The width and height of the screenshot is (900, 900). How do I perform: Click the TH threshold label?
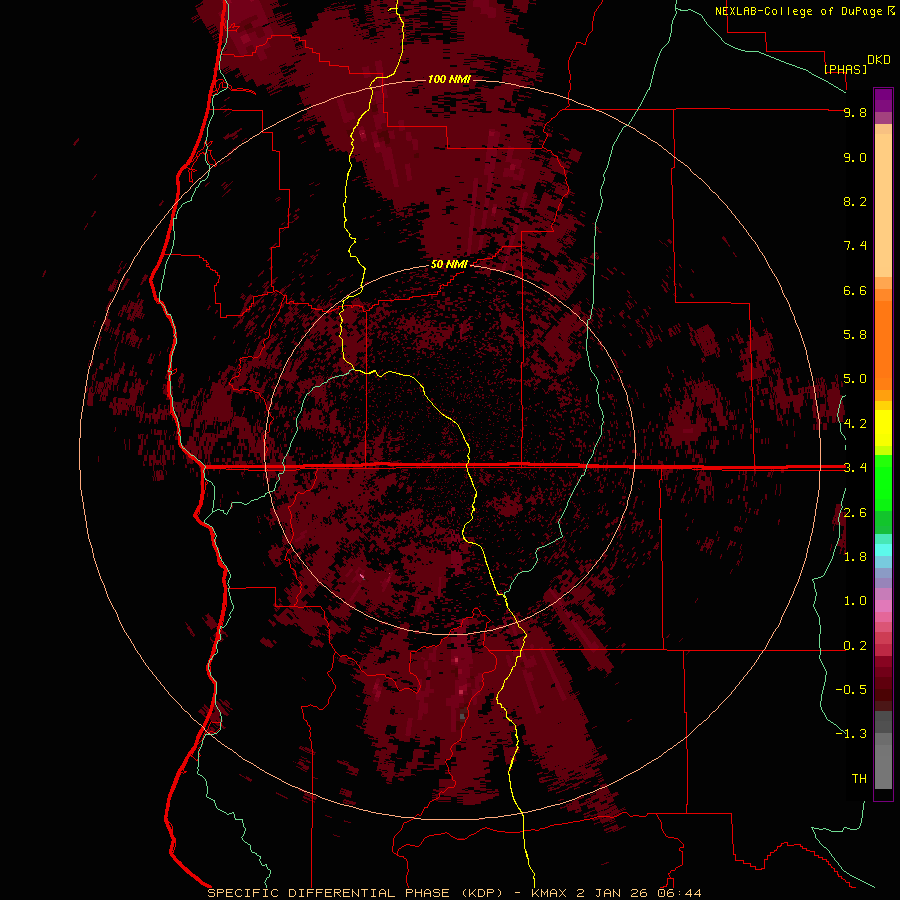tap(859, 779)
